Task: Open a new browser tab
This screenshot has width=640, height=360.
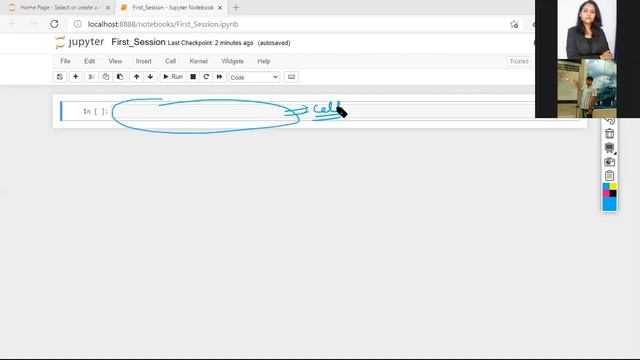Action: click(x=236, y=7)
